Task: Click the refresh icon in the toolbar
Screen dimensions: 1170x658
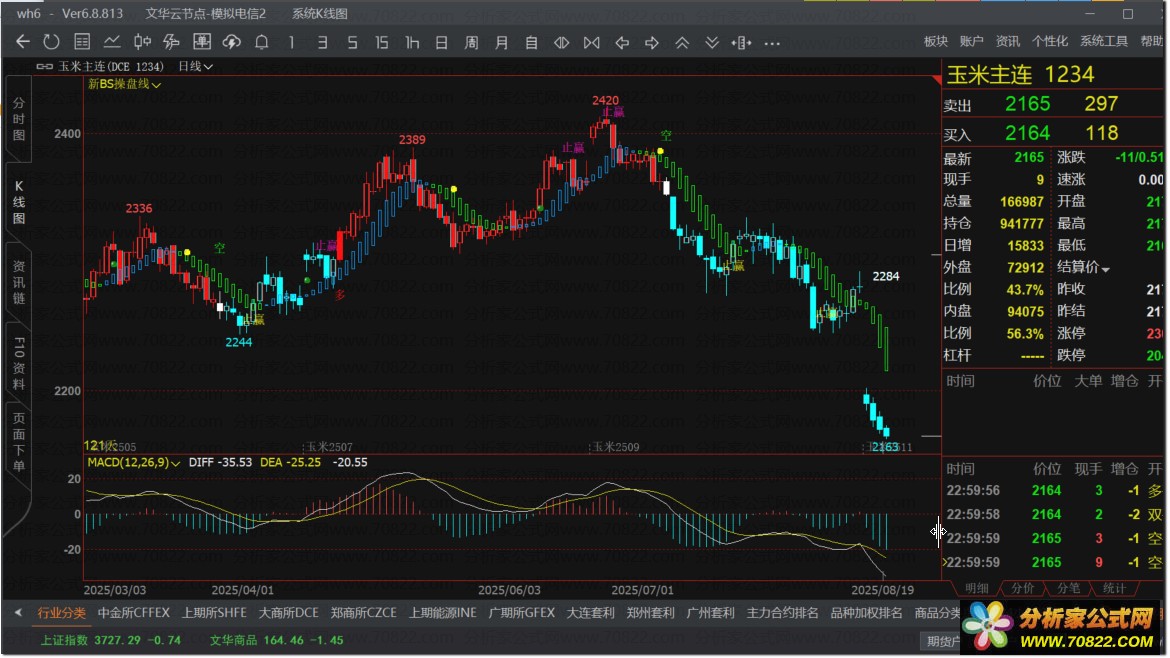Action: pos(51,42)
